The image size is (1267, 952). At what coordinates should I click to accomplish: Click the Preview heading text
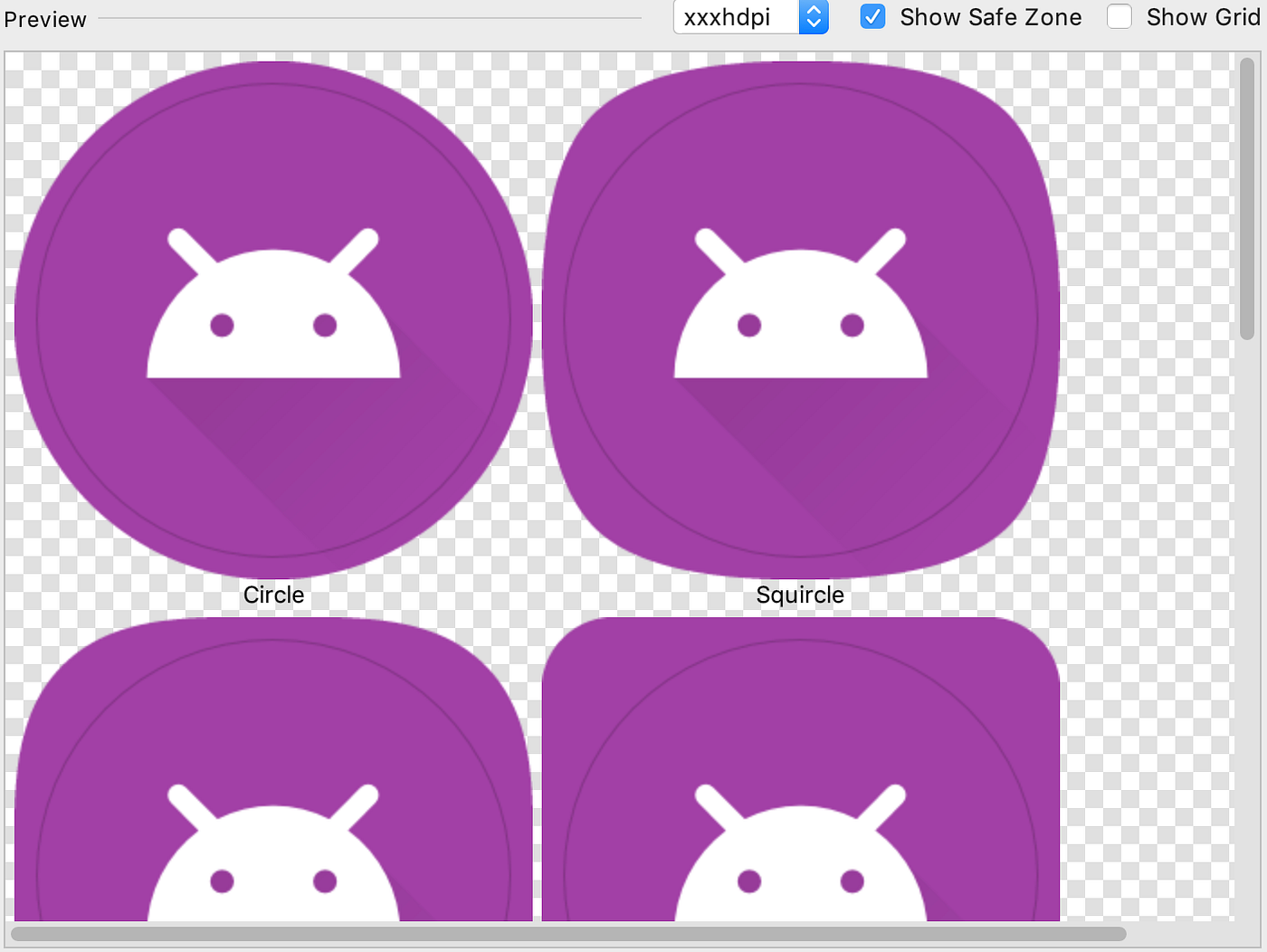[x=44, y=18]
